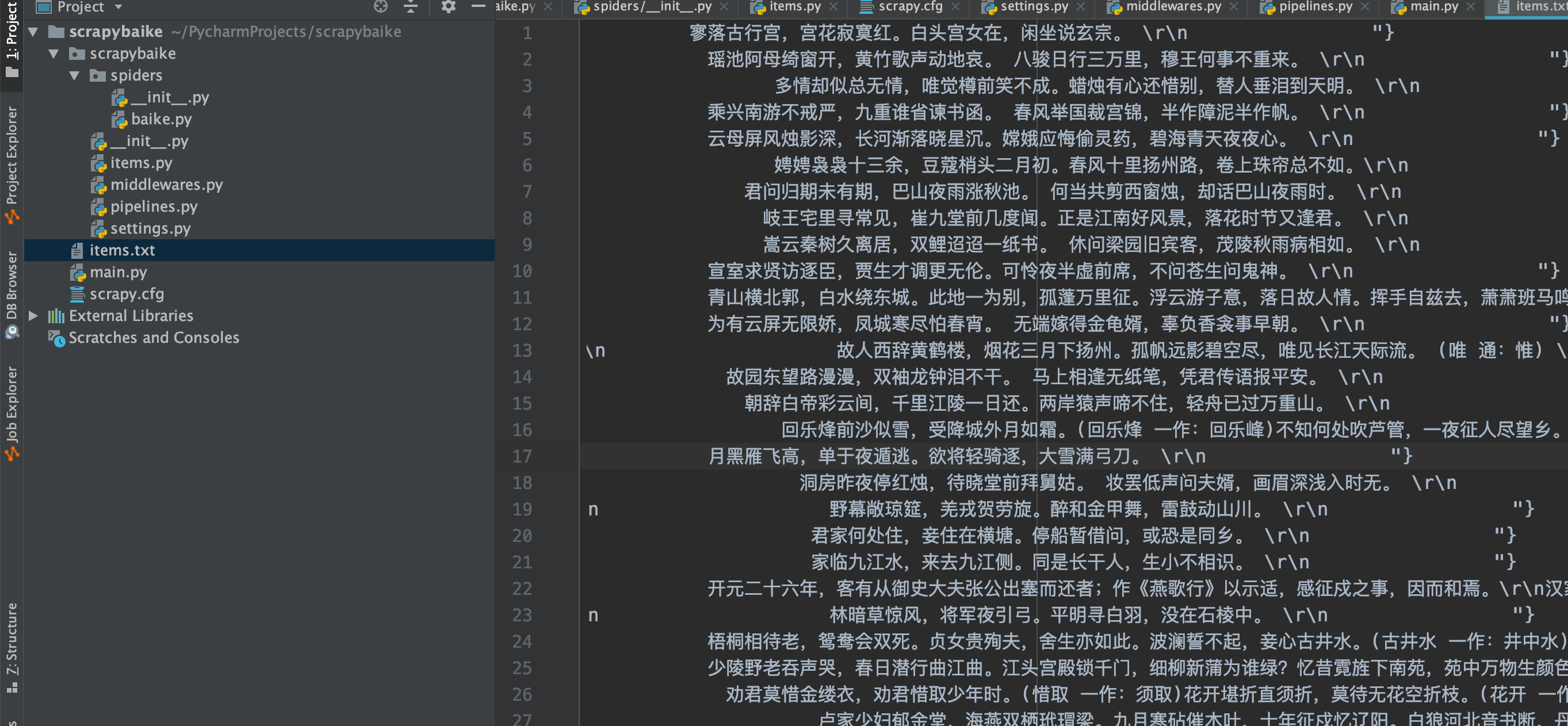Screen dimensions: 1568x726
Task: Toggle the 1: Project tool window
Action: coord(12,40)
